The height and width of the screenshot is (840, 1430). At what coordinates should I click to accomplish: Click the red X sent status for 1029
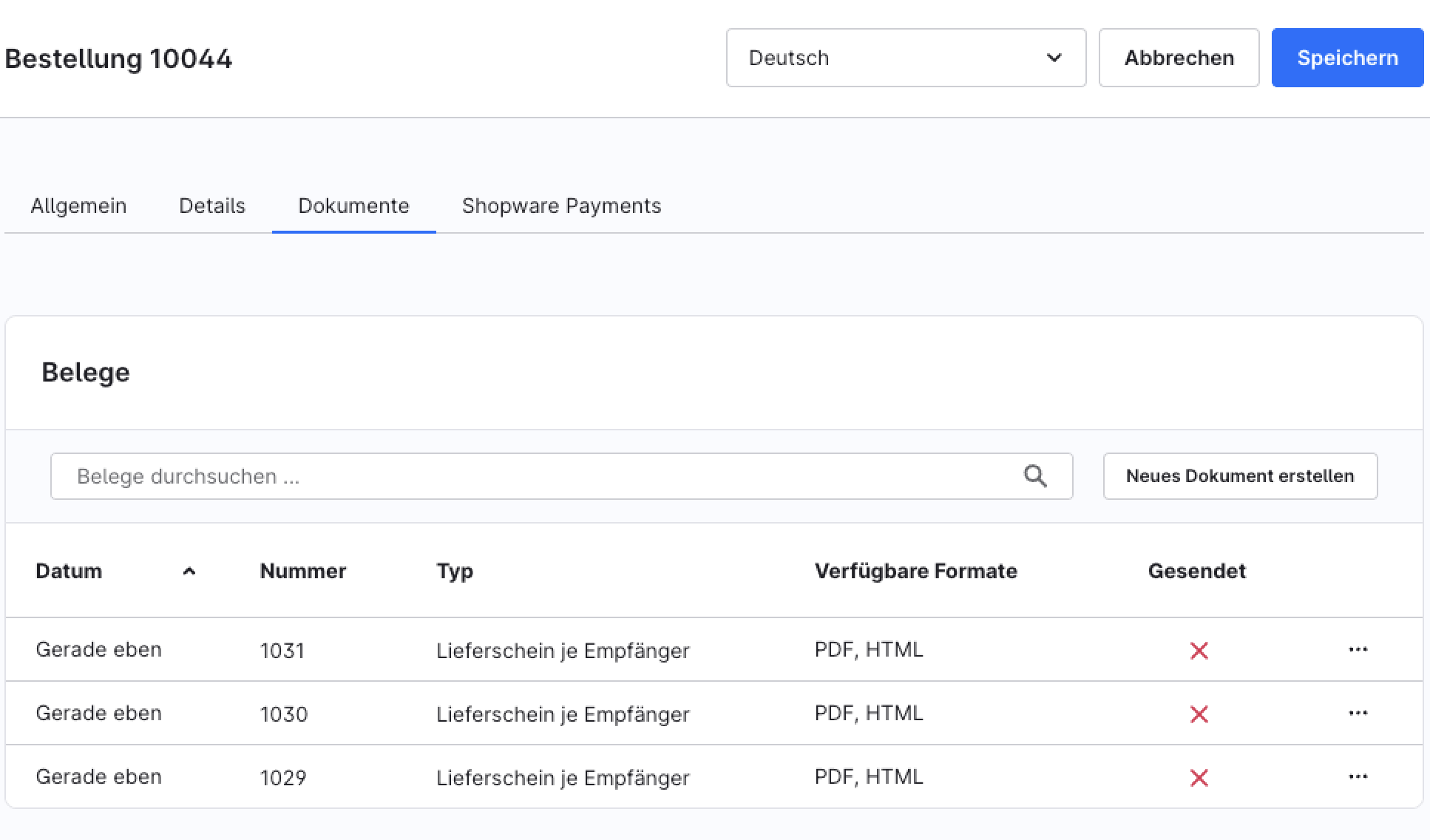coord(1199,778)
